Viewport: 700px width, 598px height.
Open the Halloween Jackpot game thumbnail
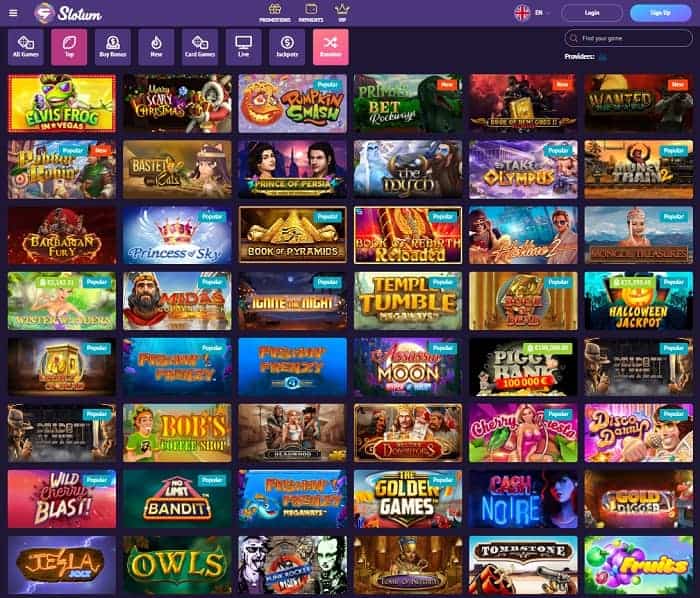click(638, 301)
